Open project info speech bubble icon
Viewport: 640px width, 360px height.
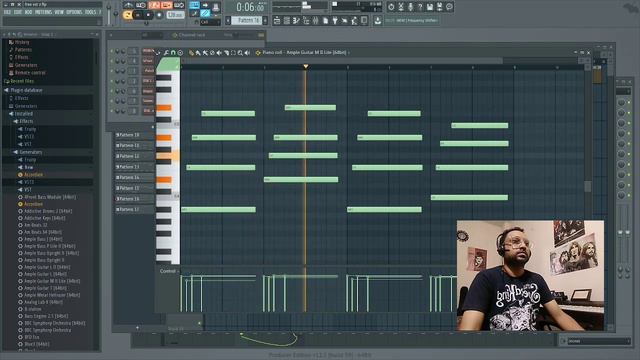coord(449,7)
